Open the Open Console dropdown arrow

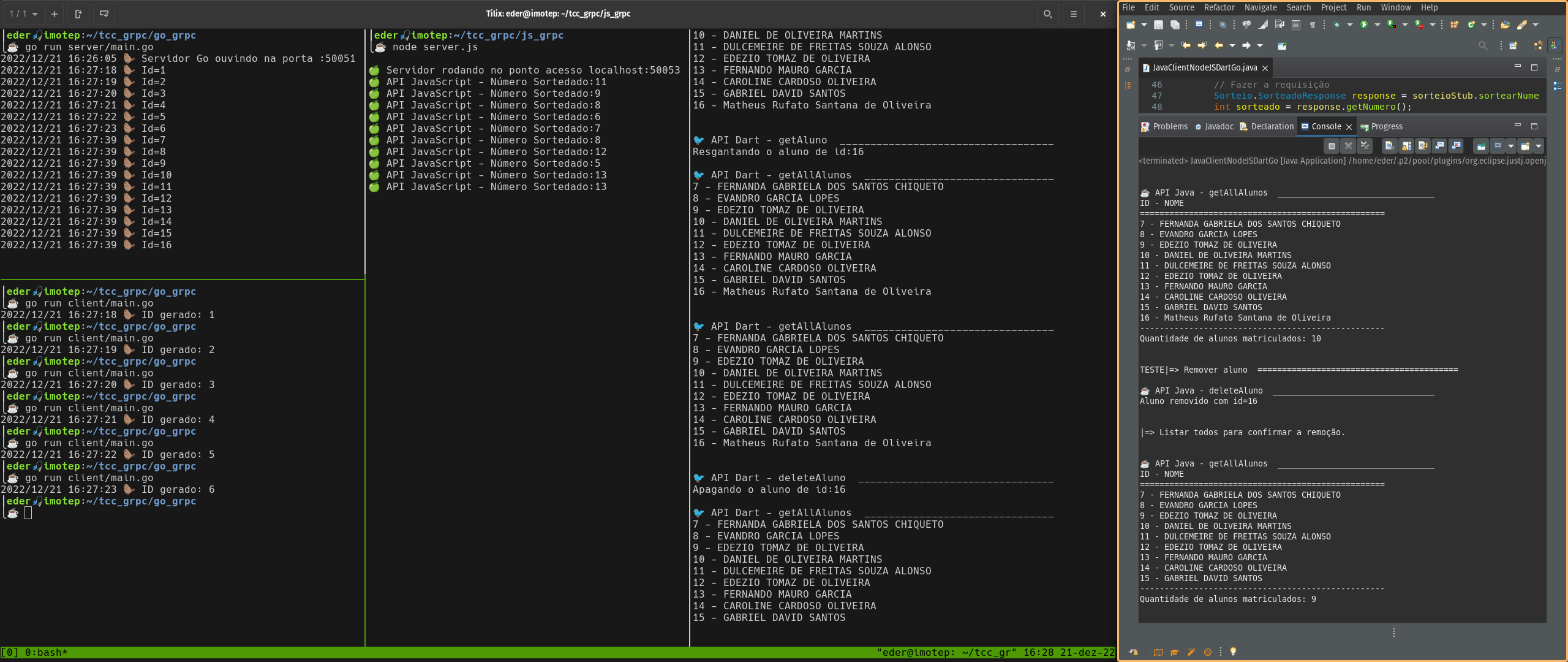pos(1539,146)
